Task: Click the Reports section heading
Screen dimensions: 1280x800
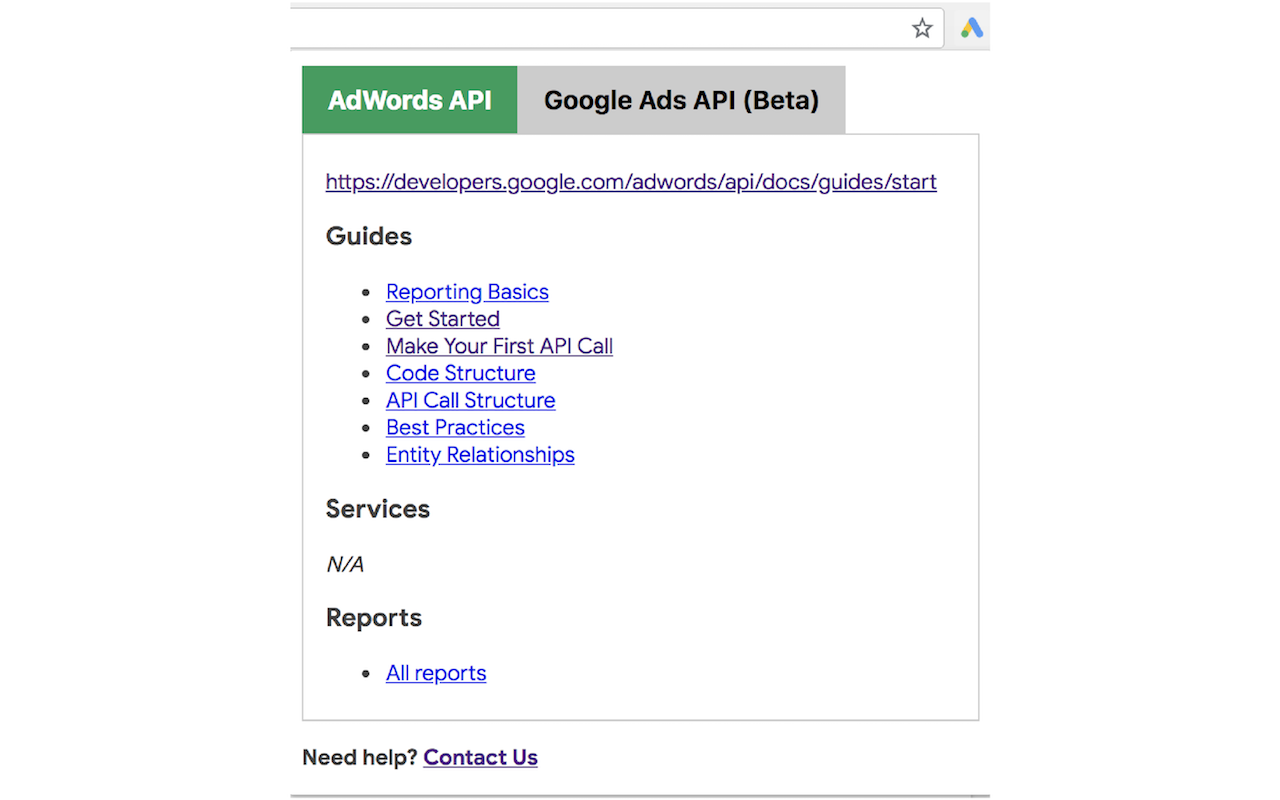Action: [373, 618]
